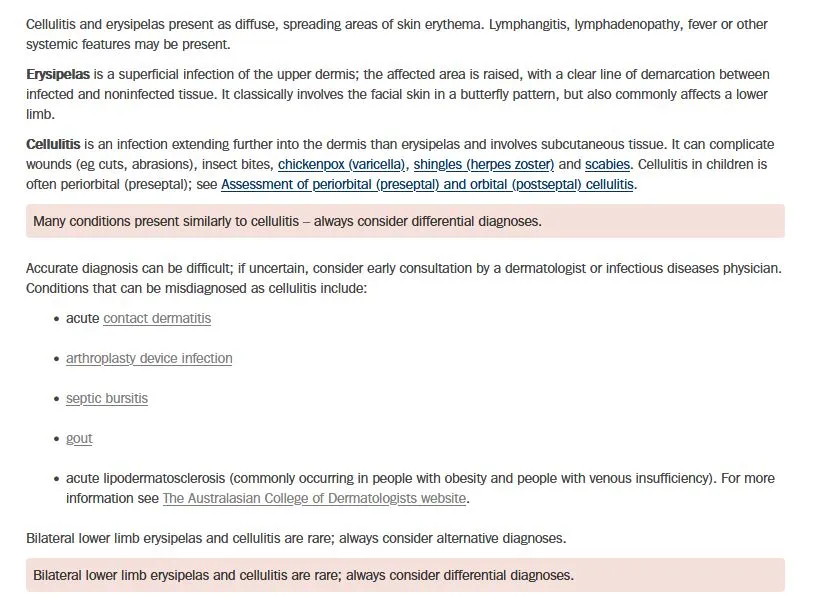Follow the shingles (herpes zoster) link
819x611 pixels.
[x=483, y=164]
